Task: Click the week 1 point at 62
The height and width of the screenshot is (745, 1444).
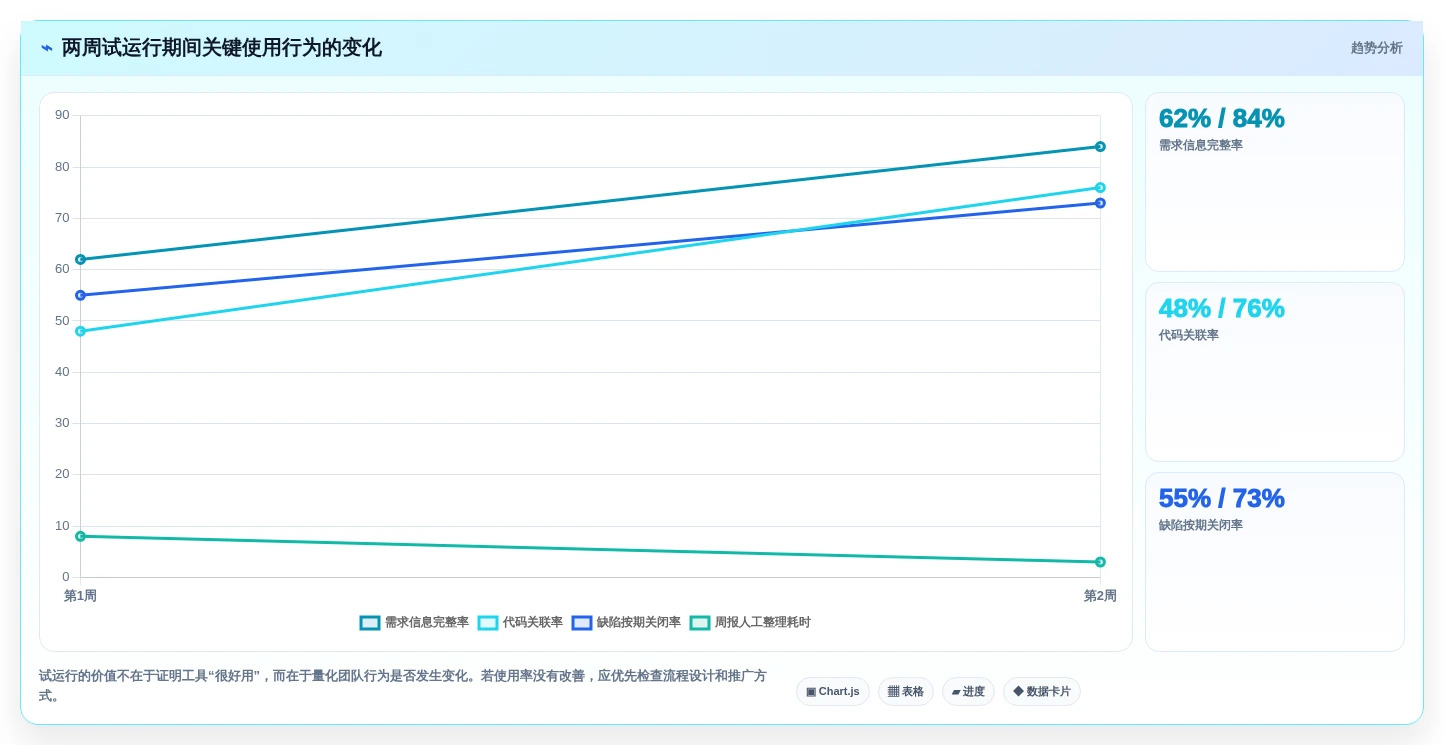Action: tap(80, 259)
